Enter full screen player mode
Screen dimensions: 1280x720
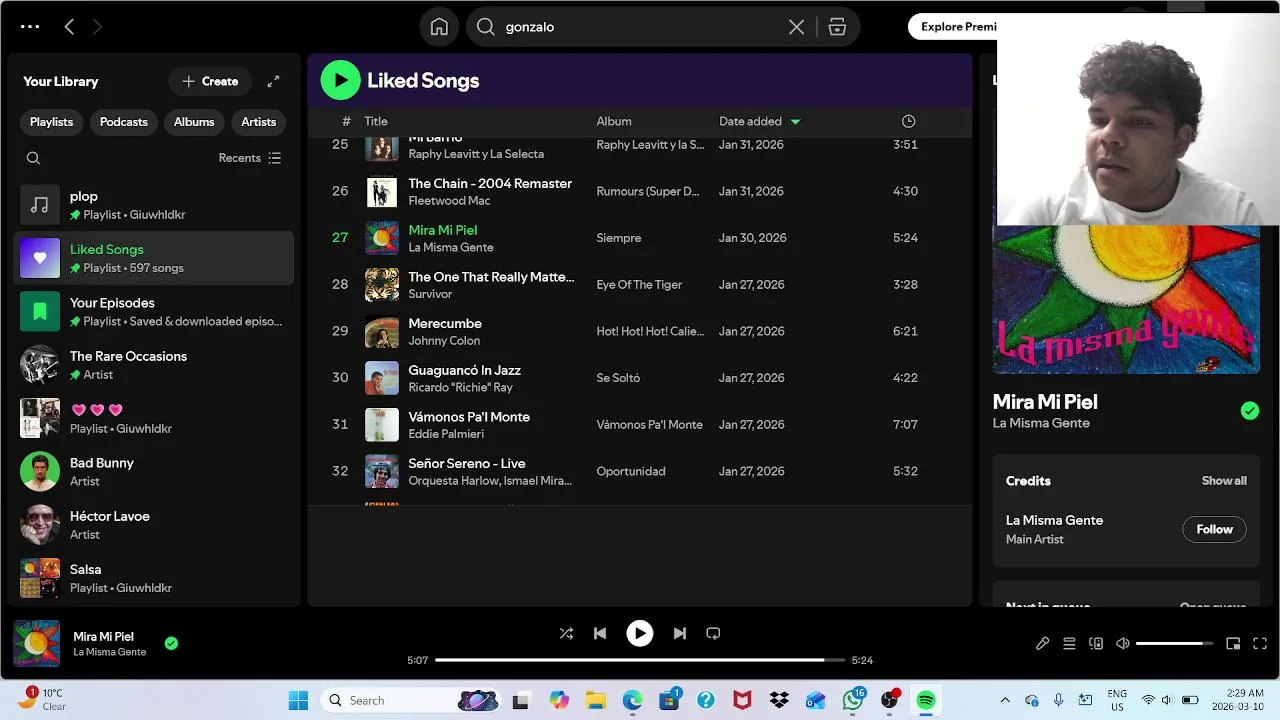(1260, 644)
